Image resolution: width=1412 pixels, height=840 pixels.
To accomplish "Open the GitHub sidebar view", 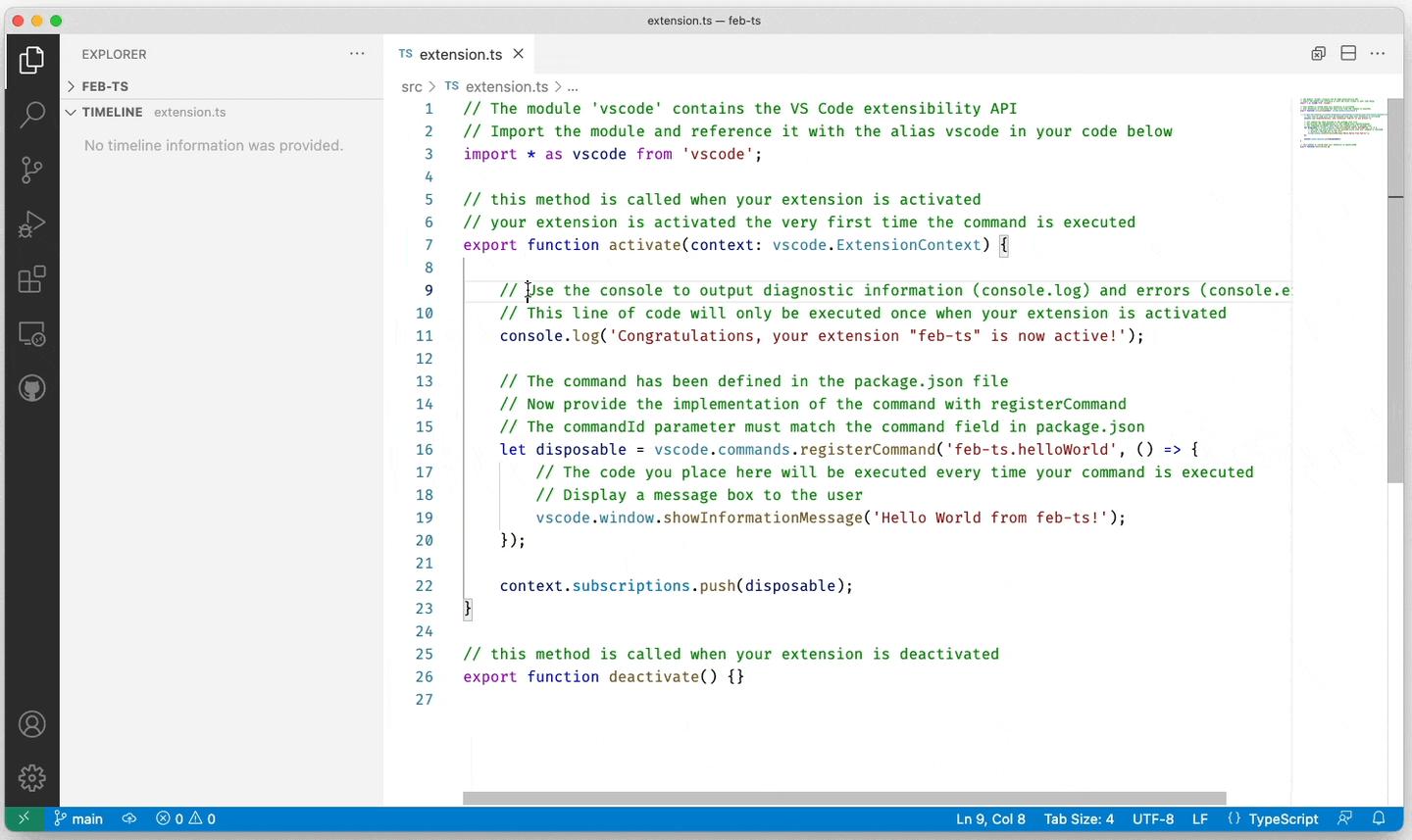I will (31, 388).
